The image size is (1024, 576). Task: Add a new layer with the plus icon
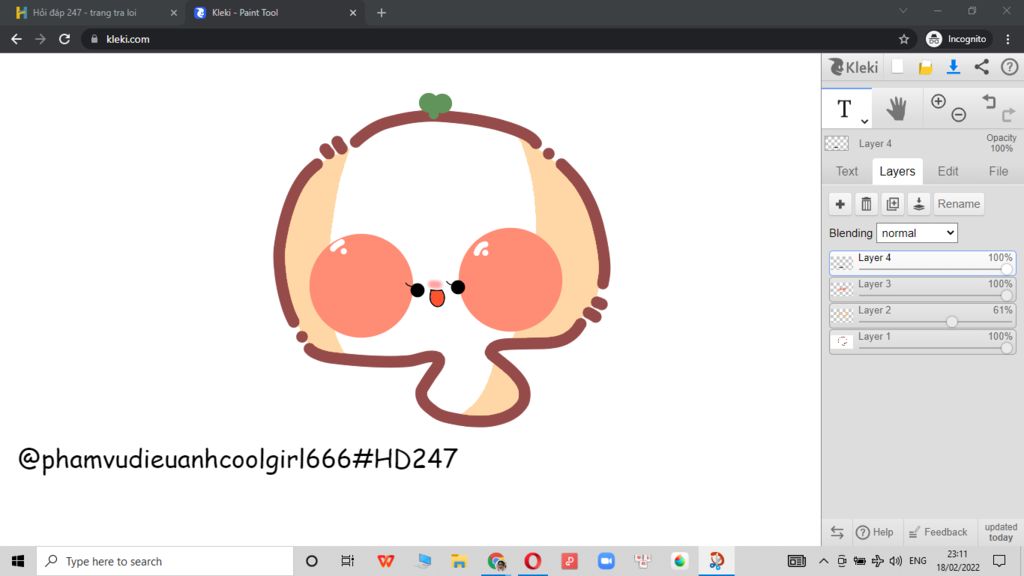pyautogui.click(x=840, y=204)
